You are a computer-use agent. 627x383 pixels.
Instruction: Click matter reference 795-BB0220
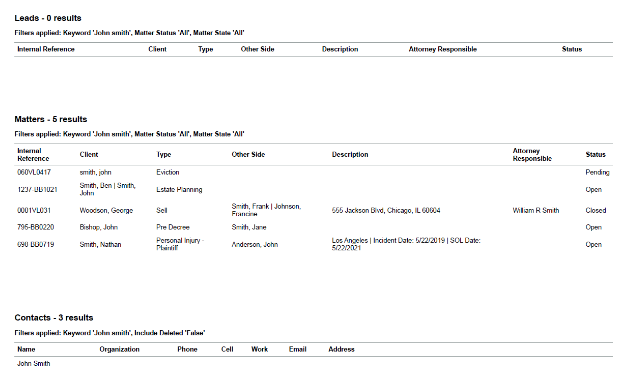pyautogui.click(x=36, y=227)
